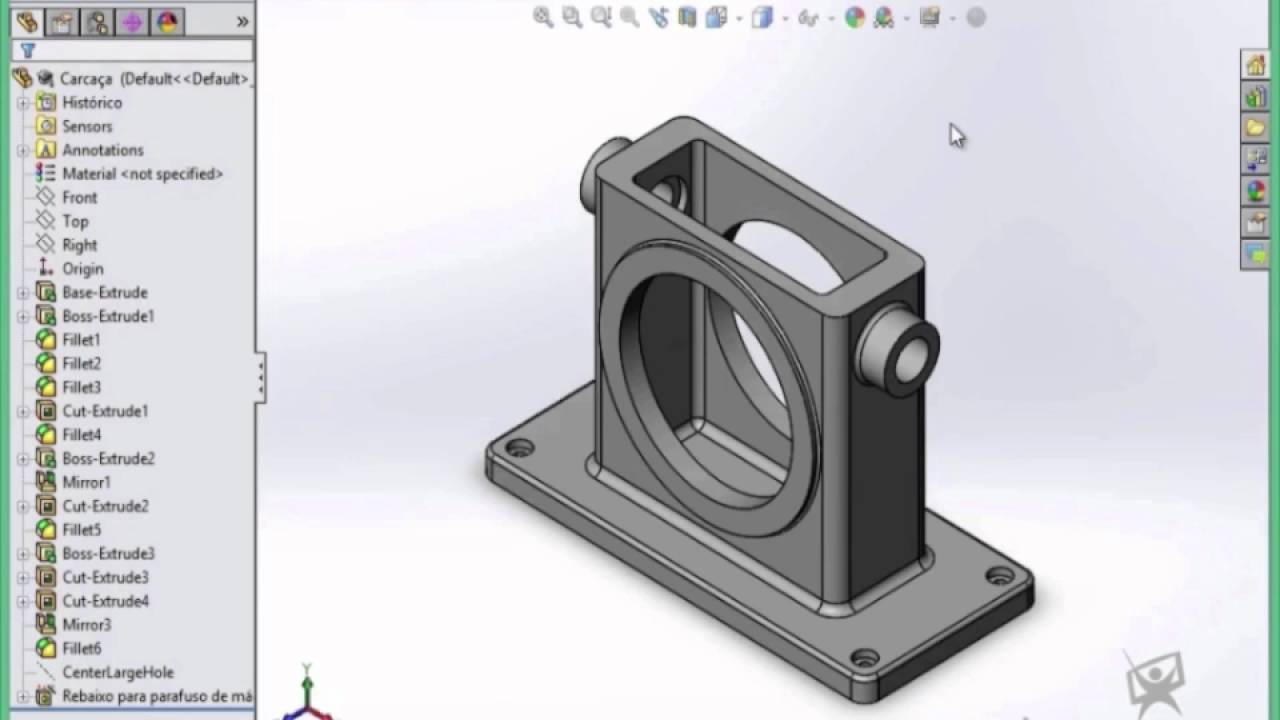Switch to the DimXpertManager tab

tap(132, 21)
